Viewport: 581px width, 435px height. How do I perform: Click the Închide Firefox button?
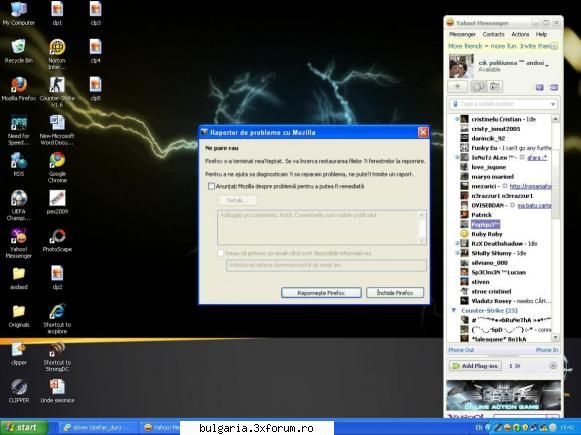(x=395, y=293)
